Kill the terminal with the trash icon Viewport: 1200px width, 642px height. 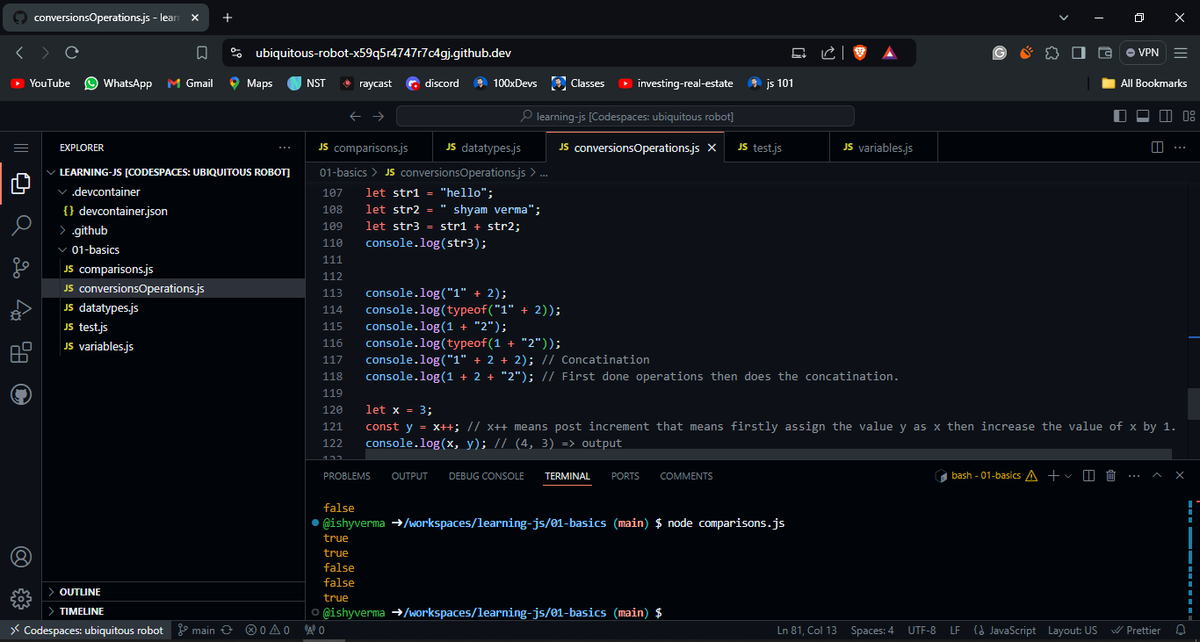1110,475
